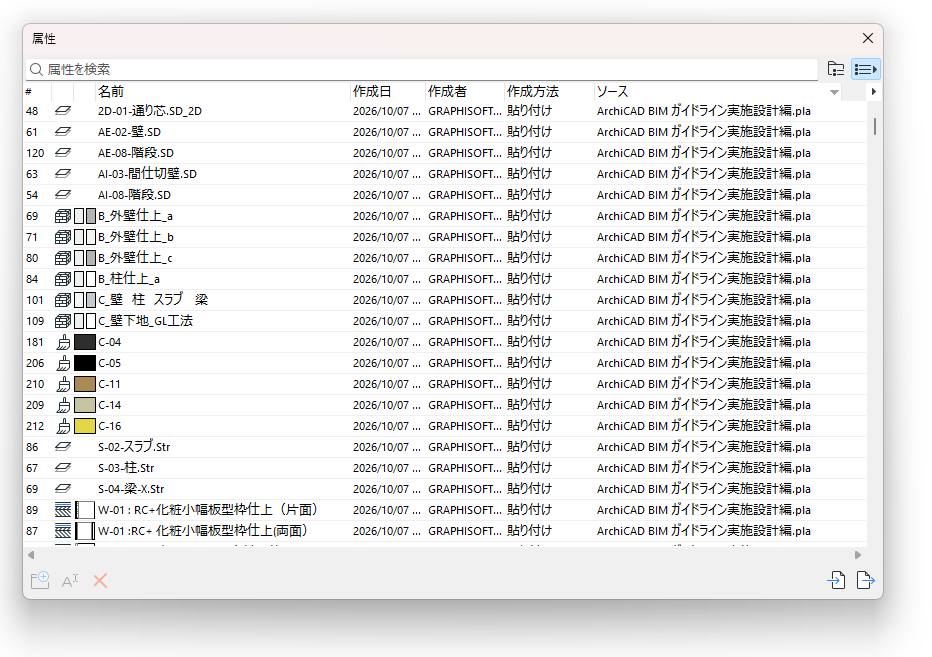The height and width of the screenshot is (657, 932).
Task: Click composite icon of W-01 :RC+ 化粧小幅板型枠仕上(両面)
Action: tap(63, 531)
